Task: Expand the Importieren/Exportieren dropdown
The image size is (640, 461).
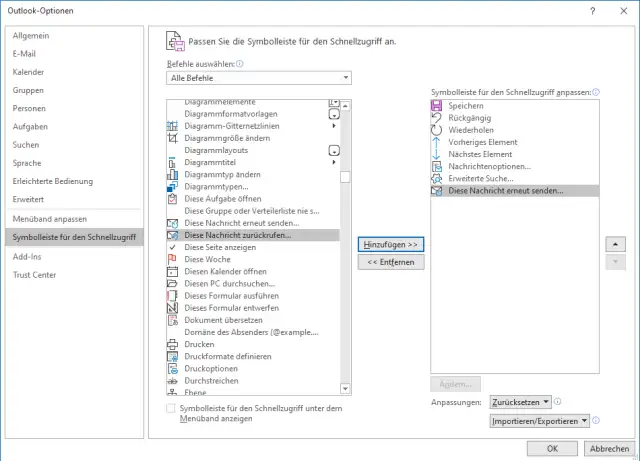Action: [x=536, y=421]
